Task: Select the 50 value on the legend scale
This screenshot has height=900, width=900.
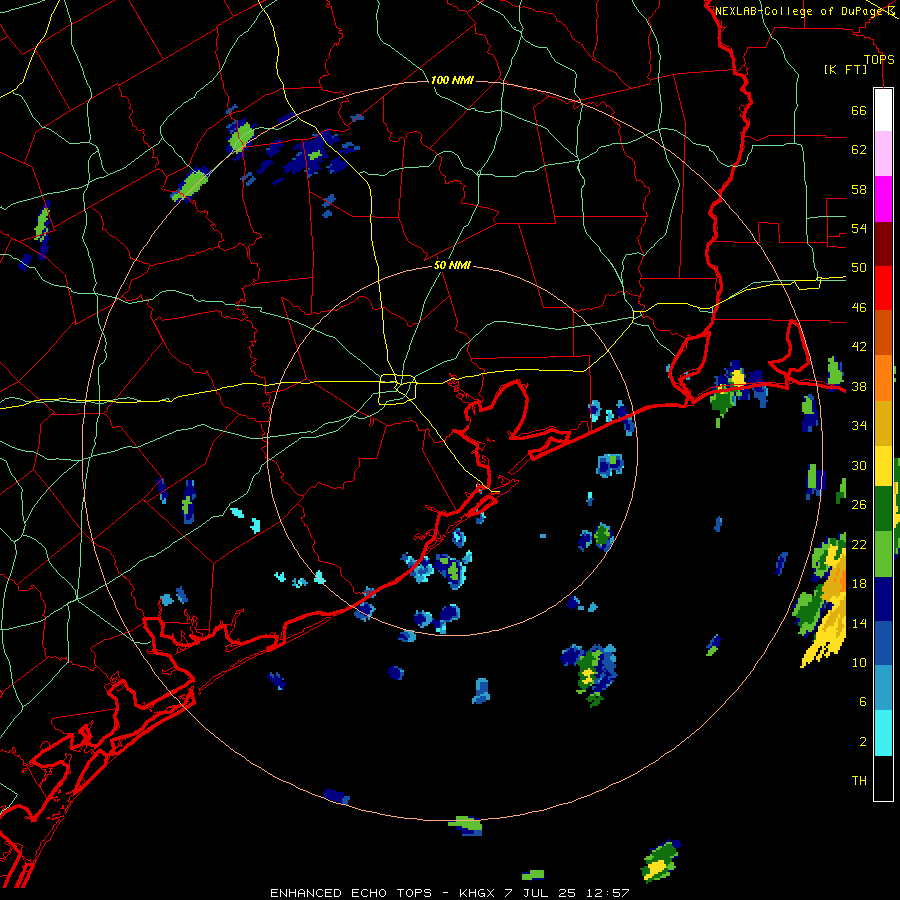Action: pos(859,268)
